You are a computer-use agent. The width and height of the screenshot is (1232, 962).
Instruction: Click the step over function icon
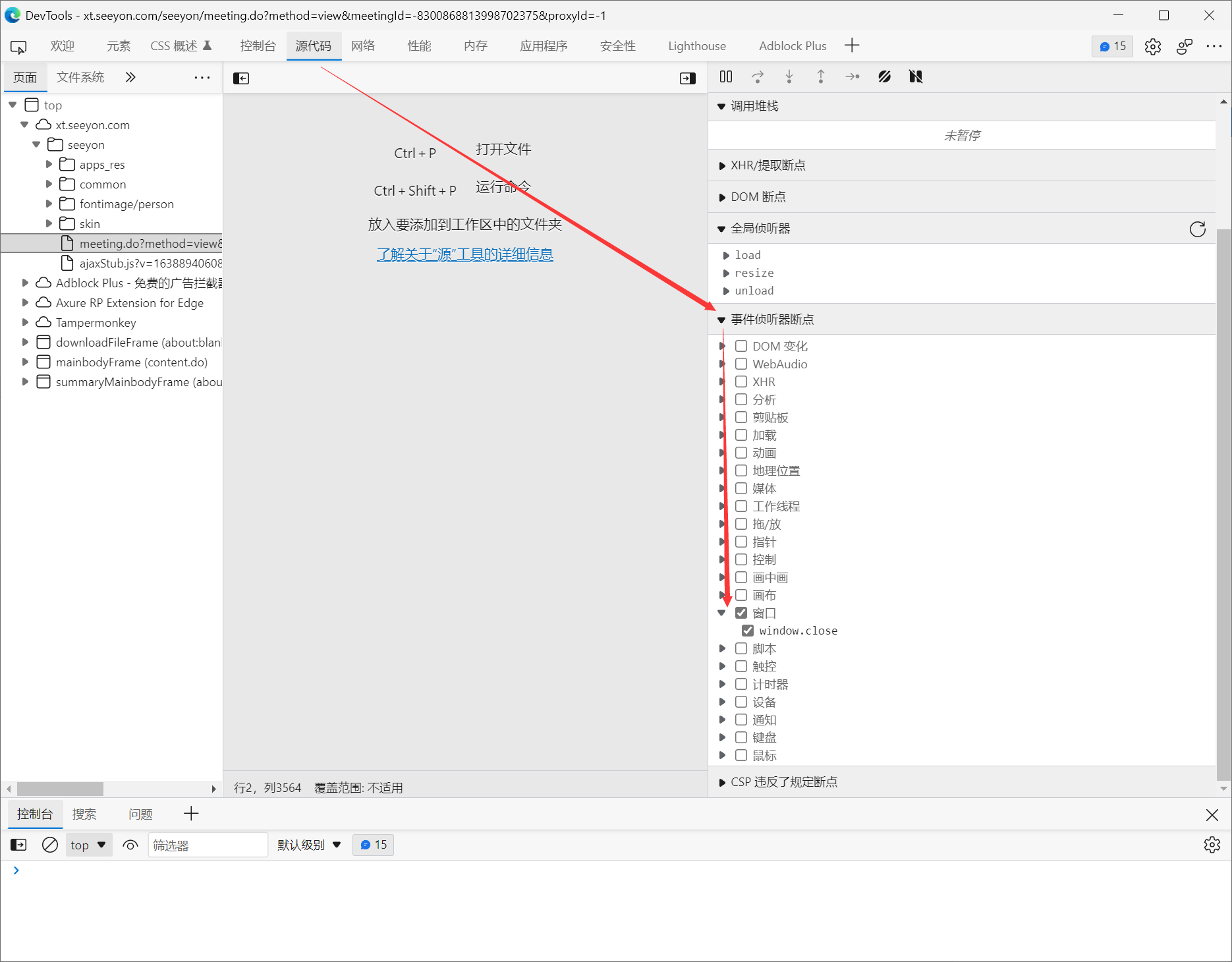pyautogui.click(x=758, y=77)
